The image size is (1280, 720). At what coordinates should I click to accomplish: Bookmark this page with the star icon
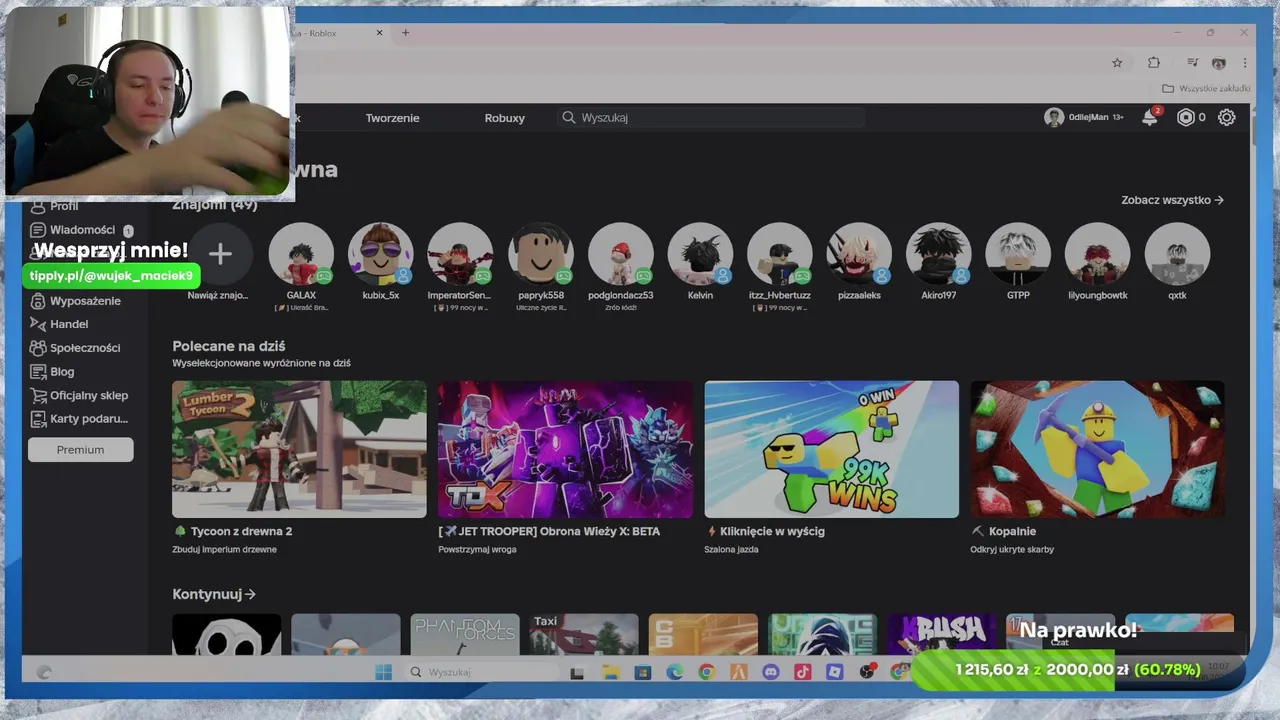[1117, 63]
